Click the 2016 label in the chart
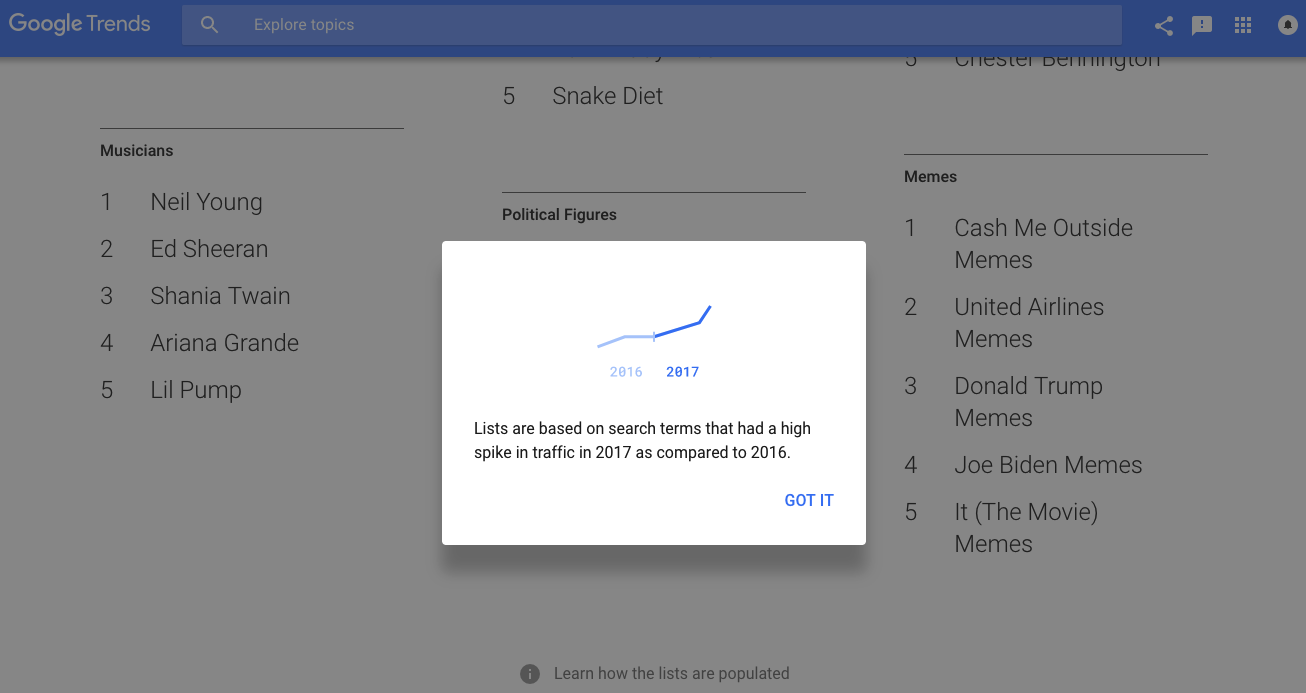This screenshot has height=693, width=1306. [x=626, y=372]
